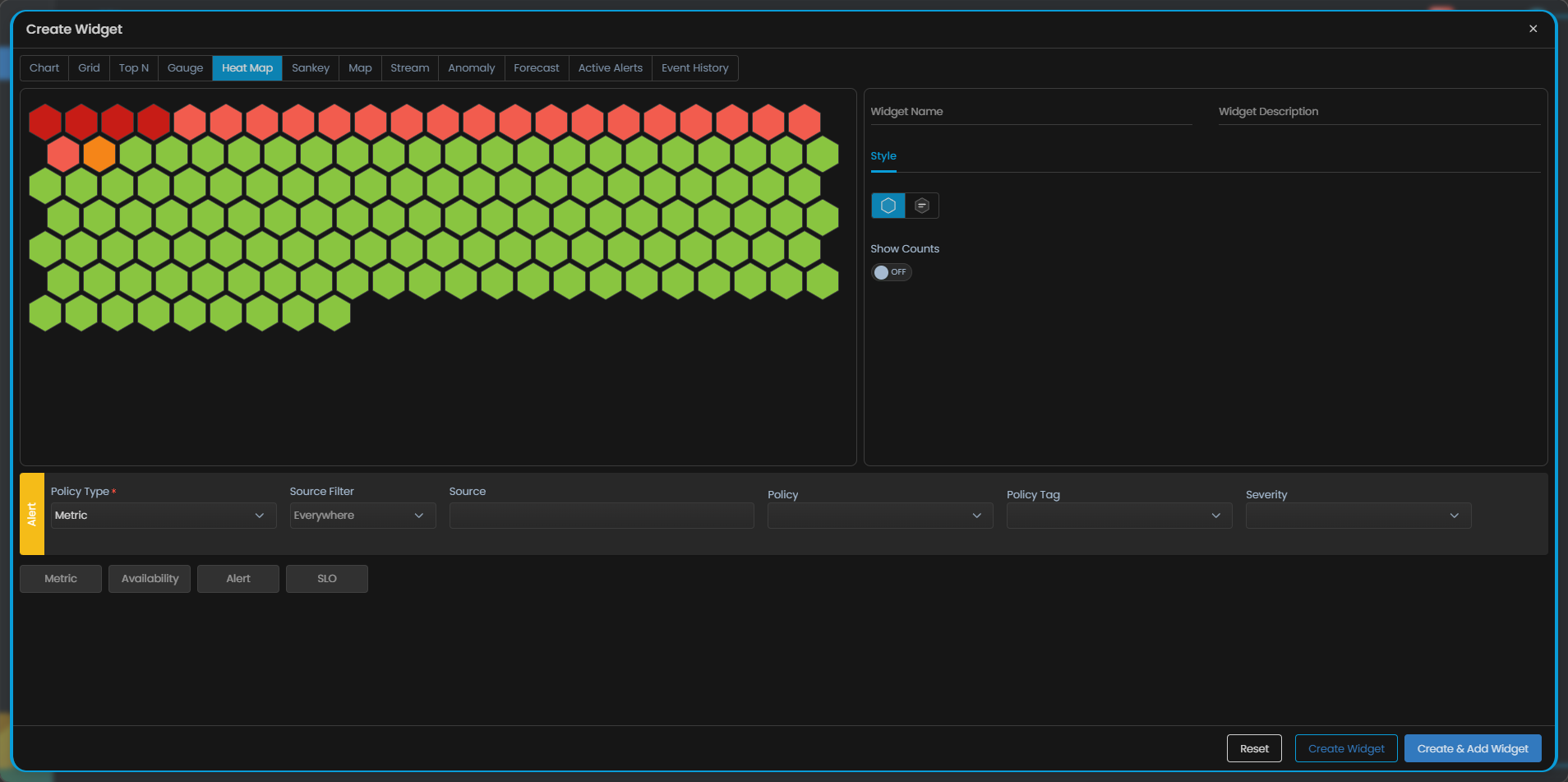Expand the Policy Tag dropdown

click(1118, 516)
